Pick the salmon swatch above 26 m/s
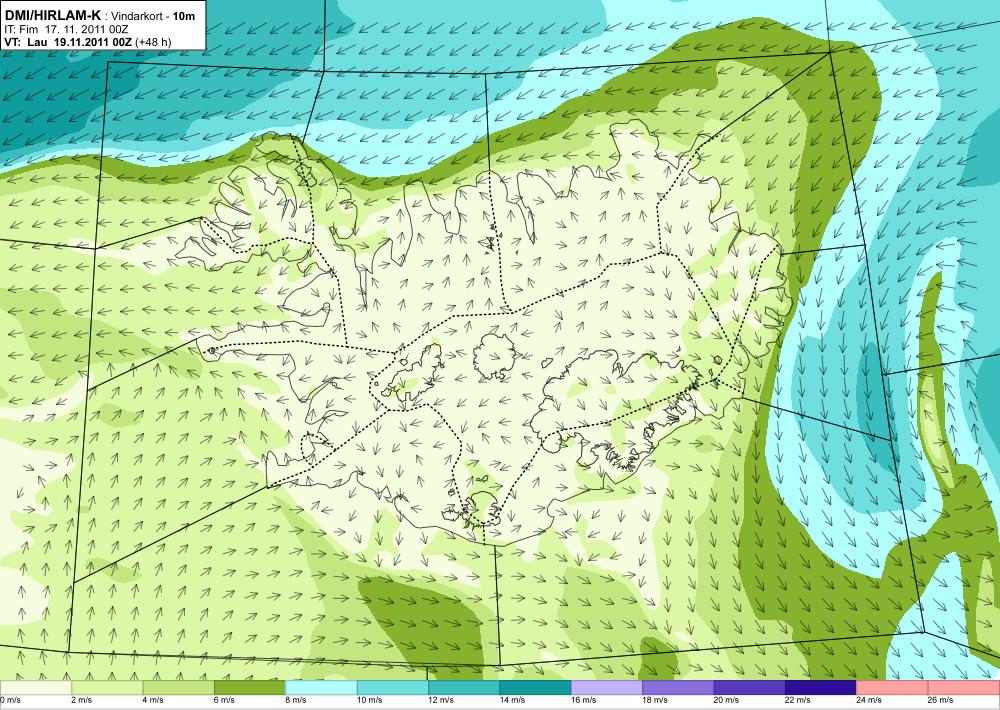1000x710 pixels. tap(964, 688)
